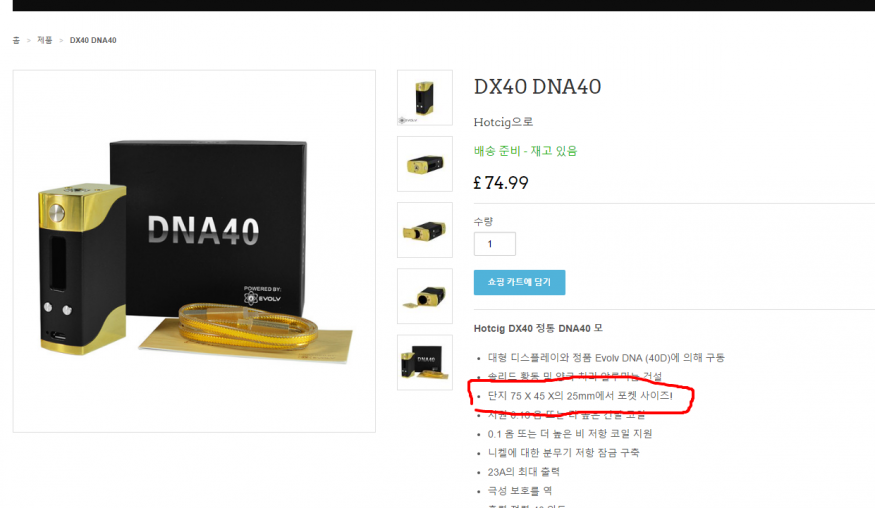Click the Hotcig DX40 description heading
The height and width of the screenshot is (508, 875).
(x=538, y=328)
